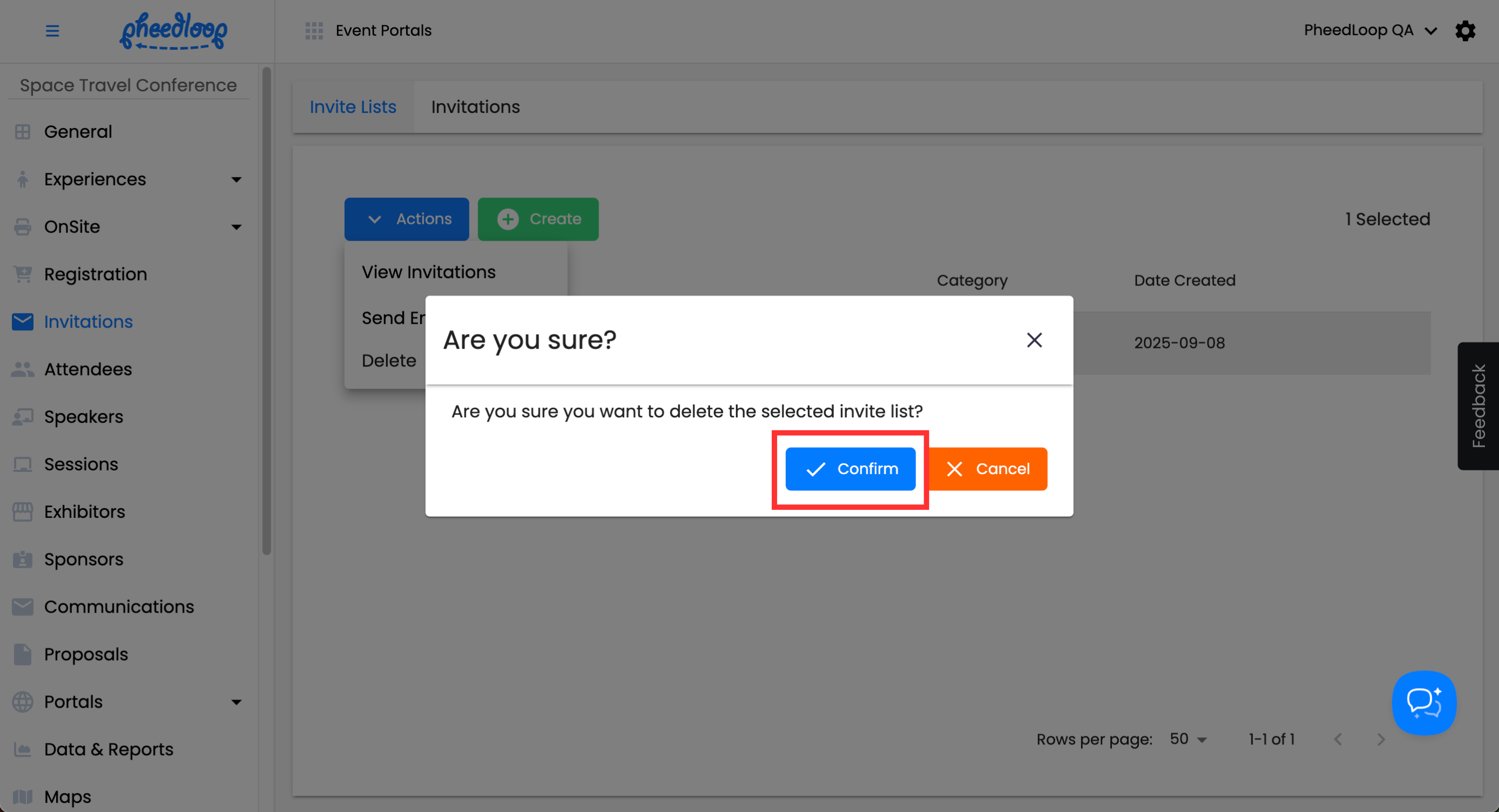
Task: Expand the Portals sidebar section
Action: (x=236, y=702)
